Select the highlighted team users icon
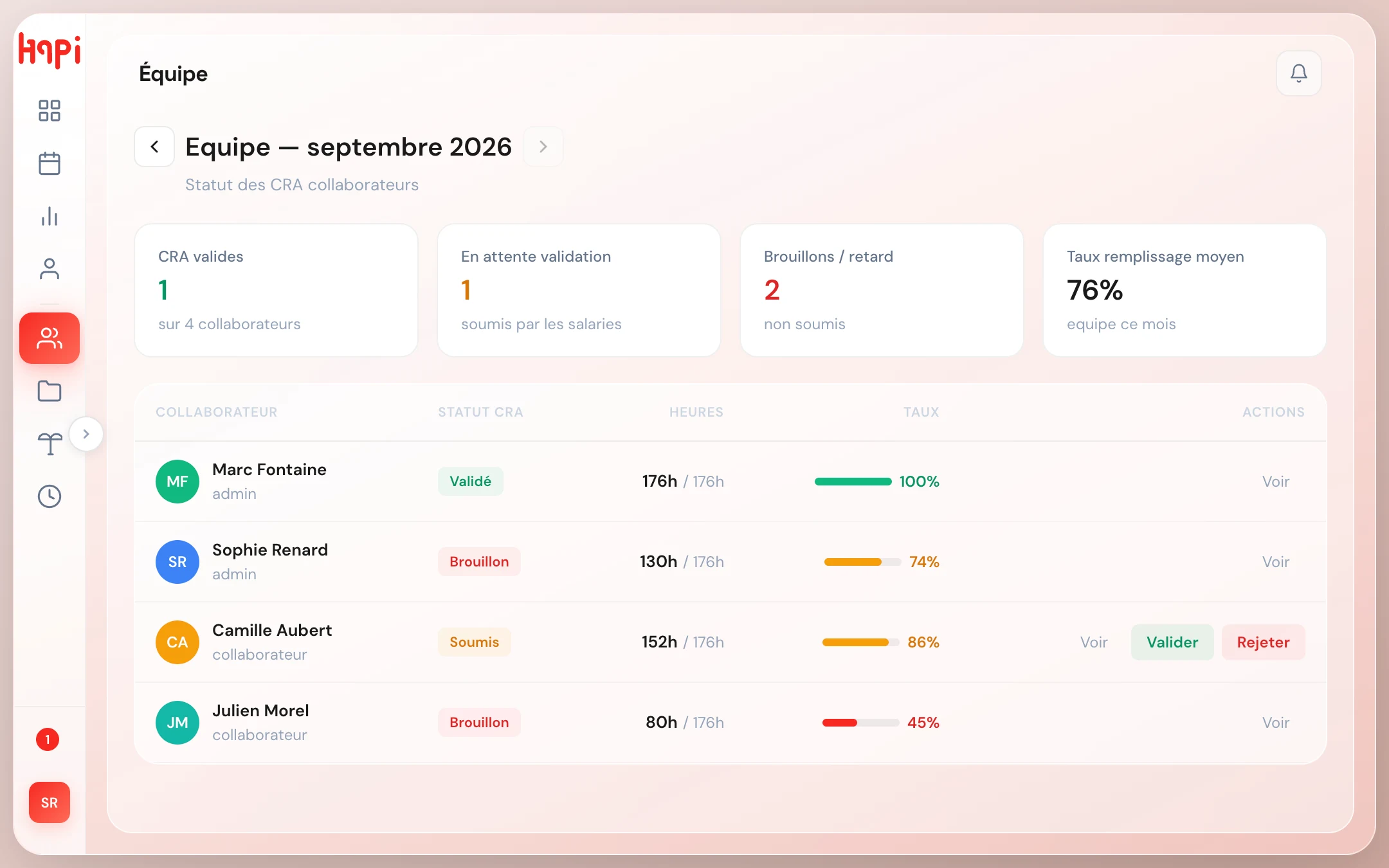This screenshot has height=868, width=1389. click(50, 338)
